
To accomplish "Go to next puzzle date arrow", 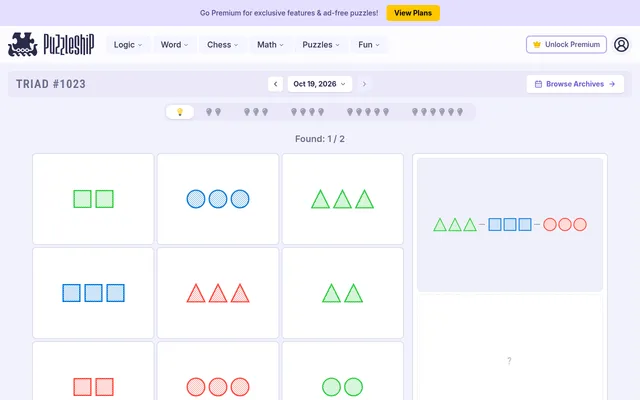I will coord(364,84).
